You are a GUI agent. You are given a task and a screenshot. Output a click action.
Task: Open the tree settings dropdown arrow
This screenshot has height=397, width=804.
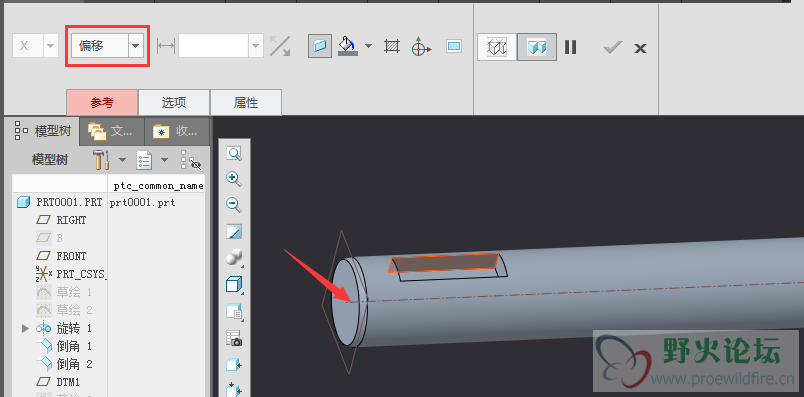click(x=122, y=160)
